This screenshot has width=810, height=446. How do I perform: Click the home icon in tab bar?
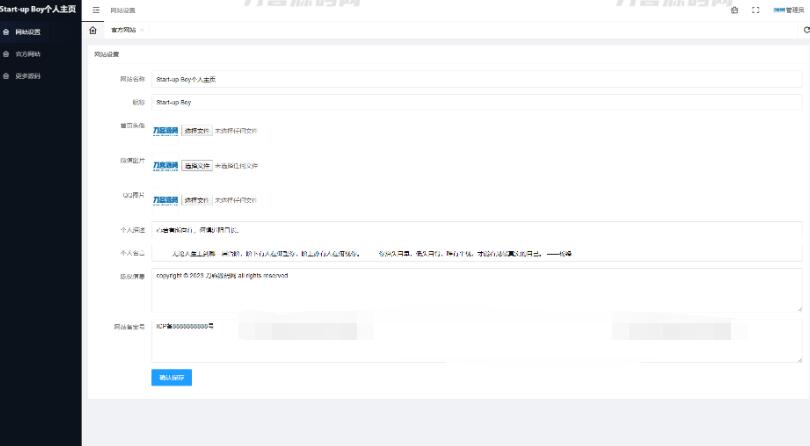click(93, 30)
